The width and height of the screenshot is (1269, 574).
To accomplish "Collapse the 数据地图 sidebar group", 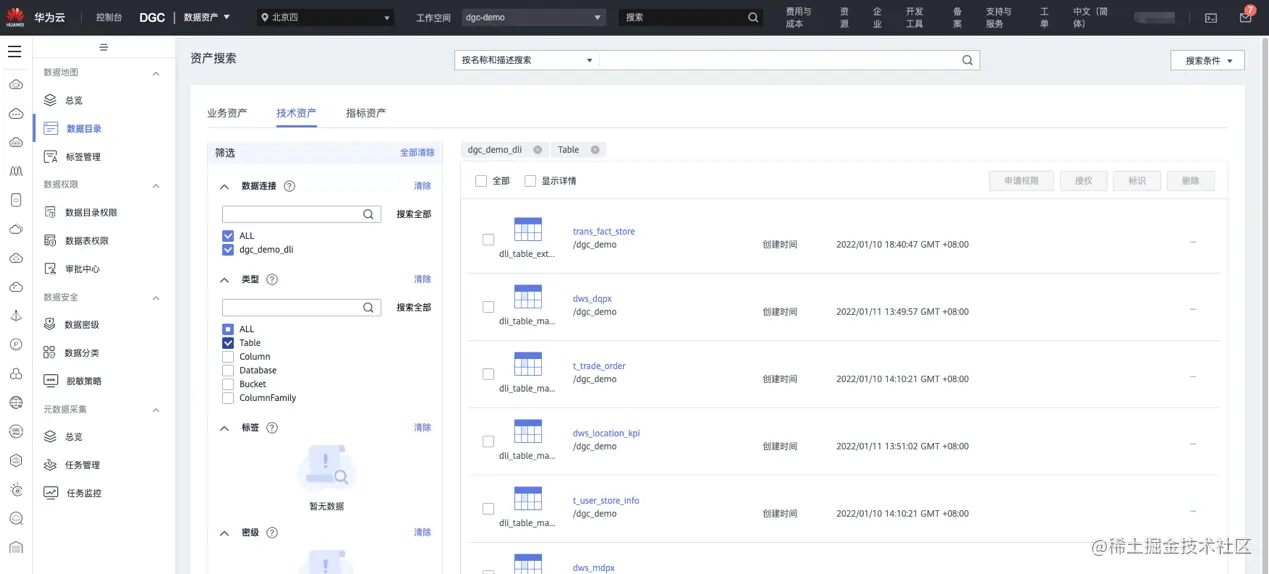I will click(156, 73).
